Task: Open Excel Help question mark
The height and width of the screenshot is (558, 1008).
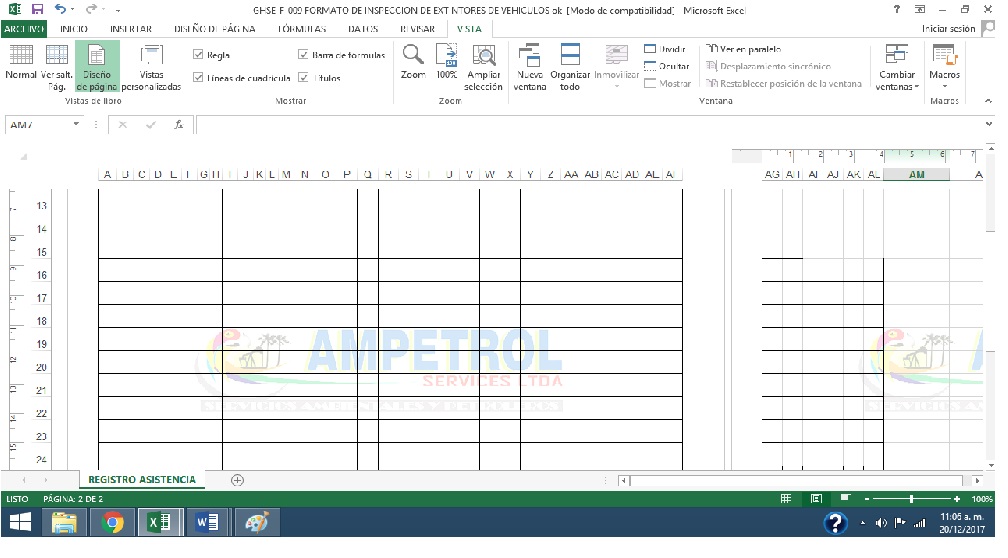Action: (897, 10)
